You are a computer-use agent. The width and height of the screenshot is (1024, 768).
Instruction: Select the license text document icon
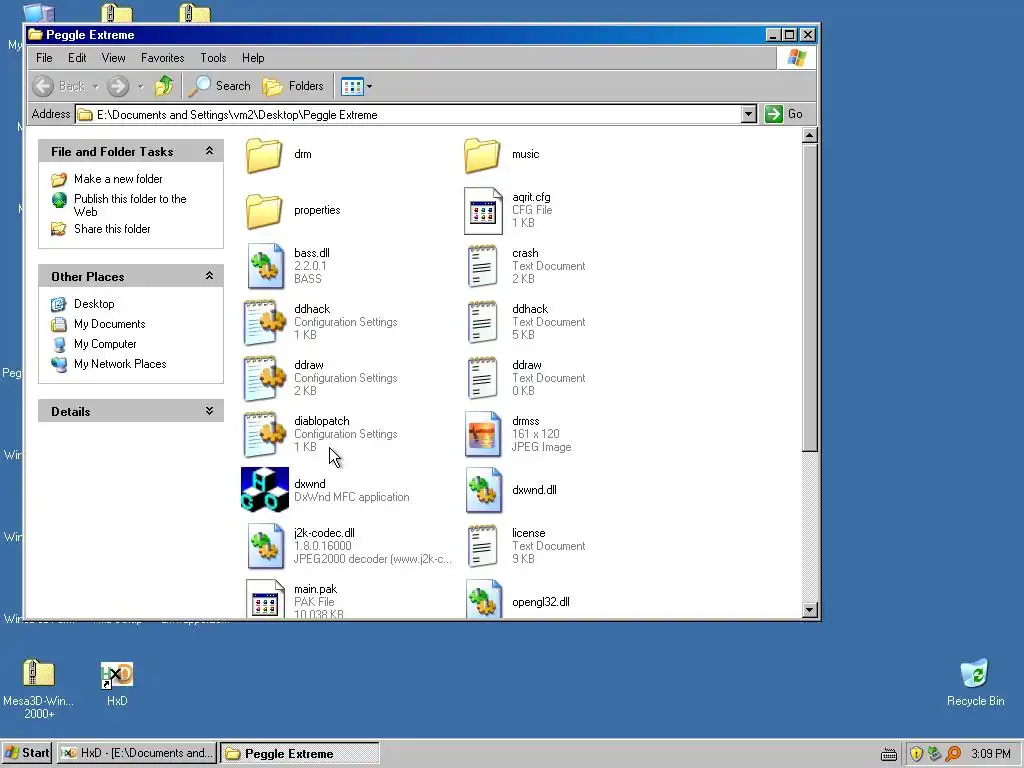(x=483, y=546)
